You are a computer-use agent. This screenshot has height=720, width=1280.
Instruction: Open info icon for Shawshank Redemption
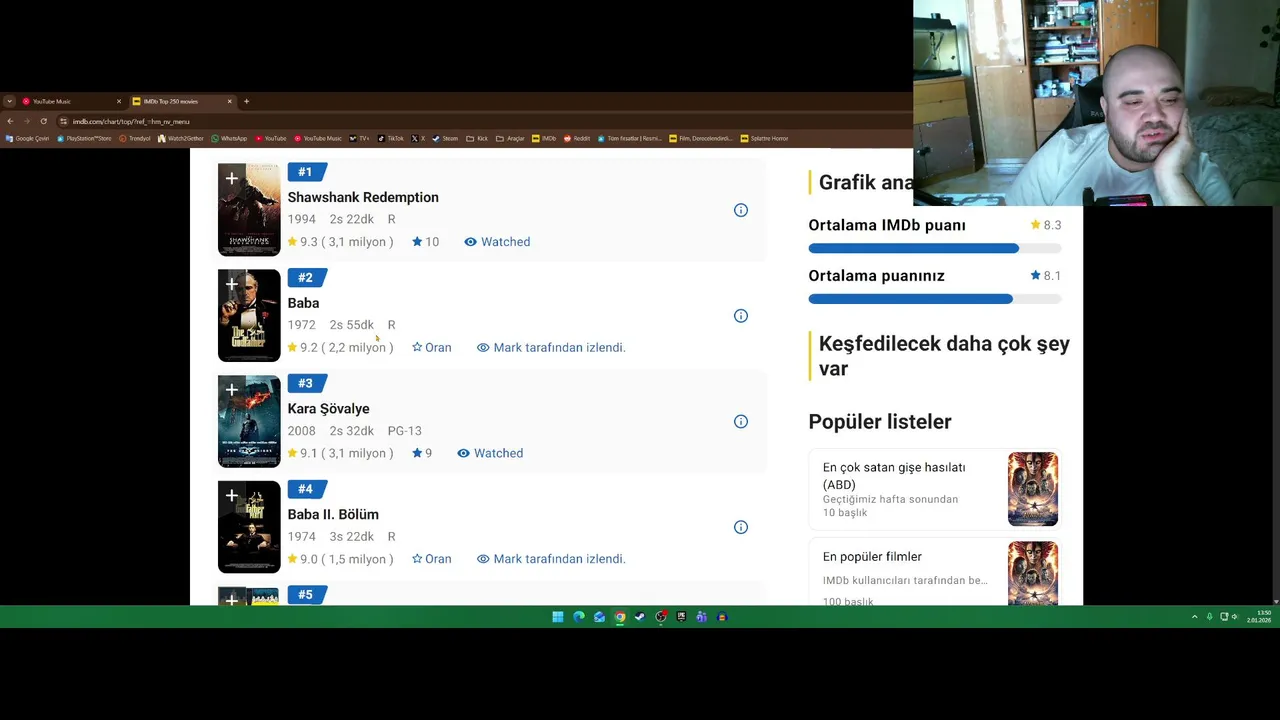(741, 210)
